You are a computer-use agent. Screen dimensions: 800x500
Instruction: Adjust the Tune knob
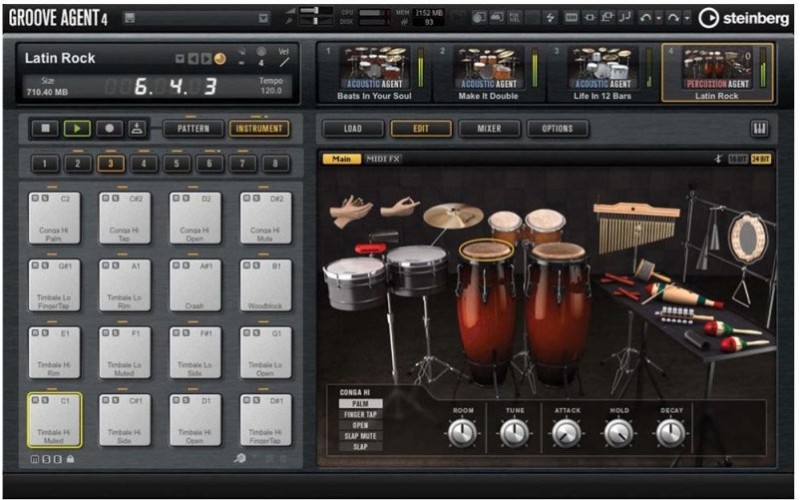click(514, 432)
